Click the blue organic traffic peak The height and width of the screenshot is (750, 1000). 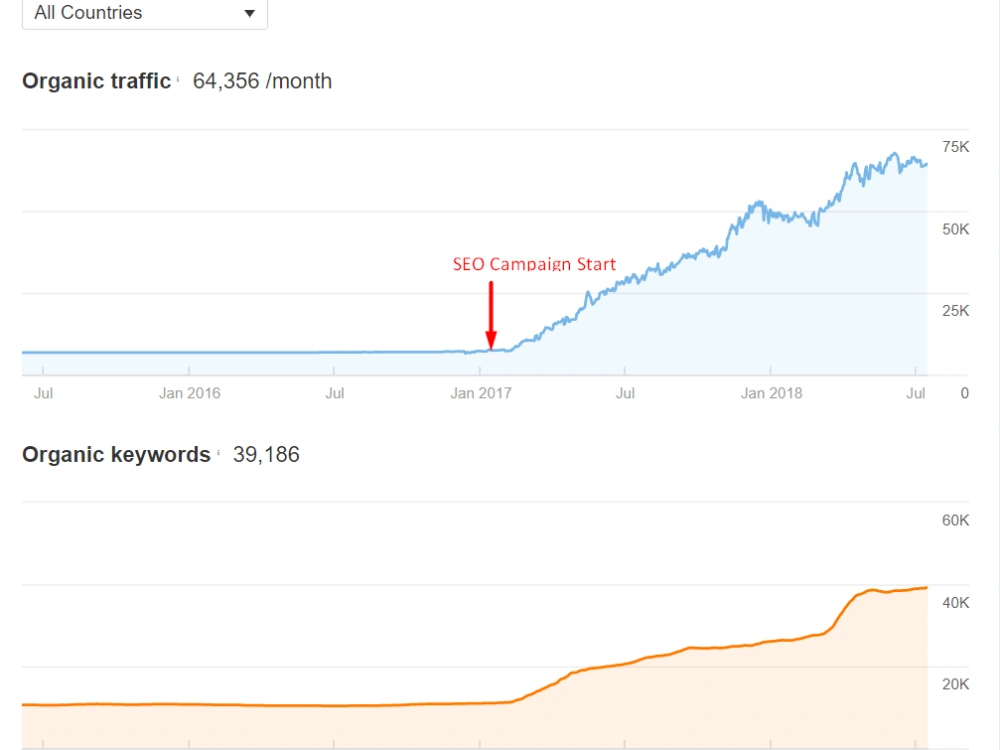pos(895,154)
